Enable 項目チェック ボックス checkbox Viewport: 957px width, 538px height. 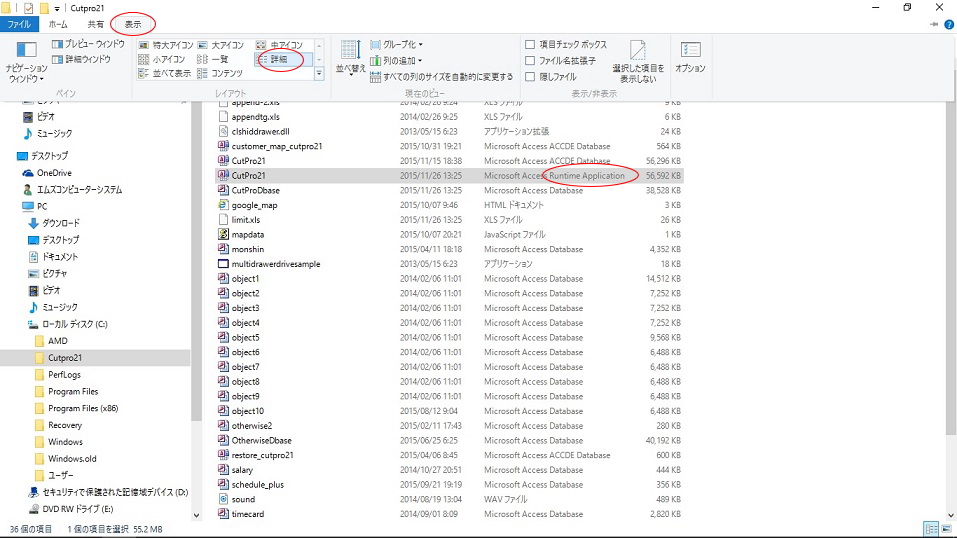(530, 45)
